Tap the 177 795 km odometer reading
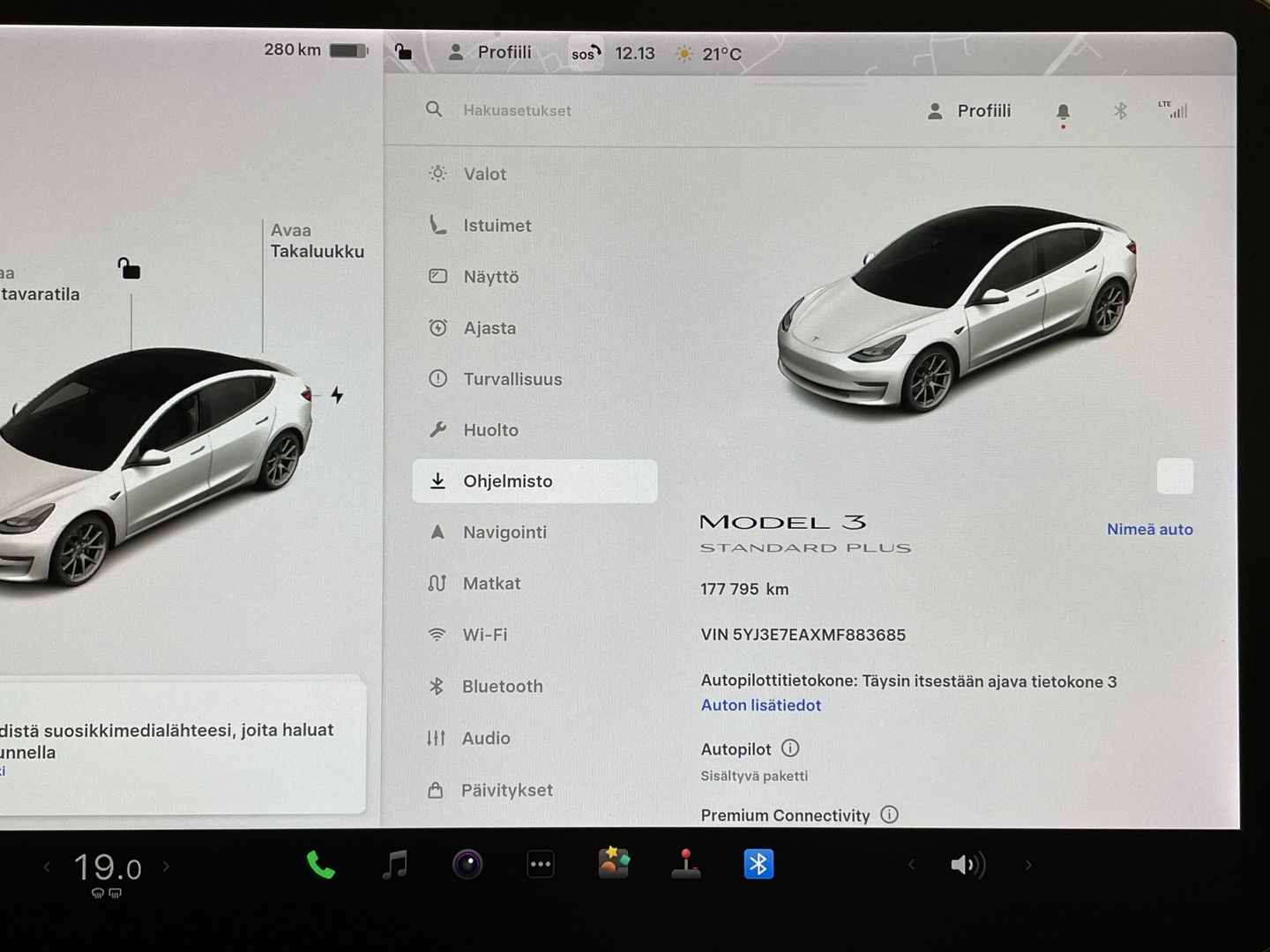Screen dimensions: 1270x952 tap(744, 589)
